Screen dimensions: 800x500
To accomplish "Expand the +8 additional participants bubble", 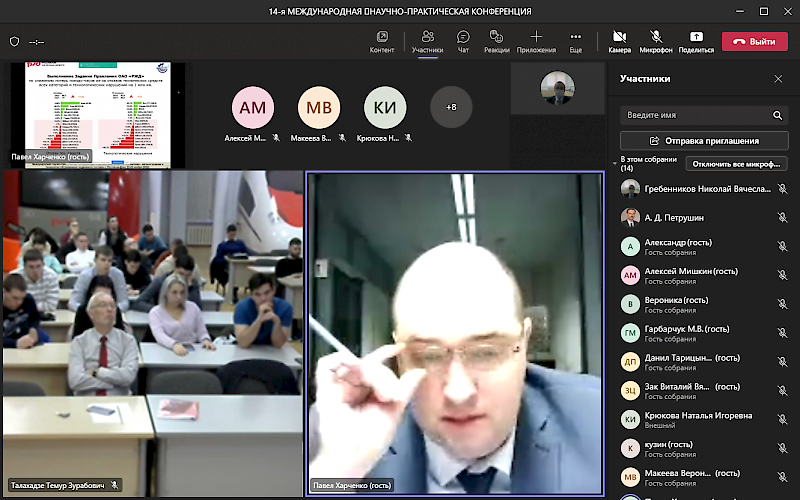I will 451,106.
